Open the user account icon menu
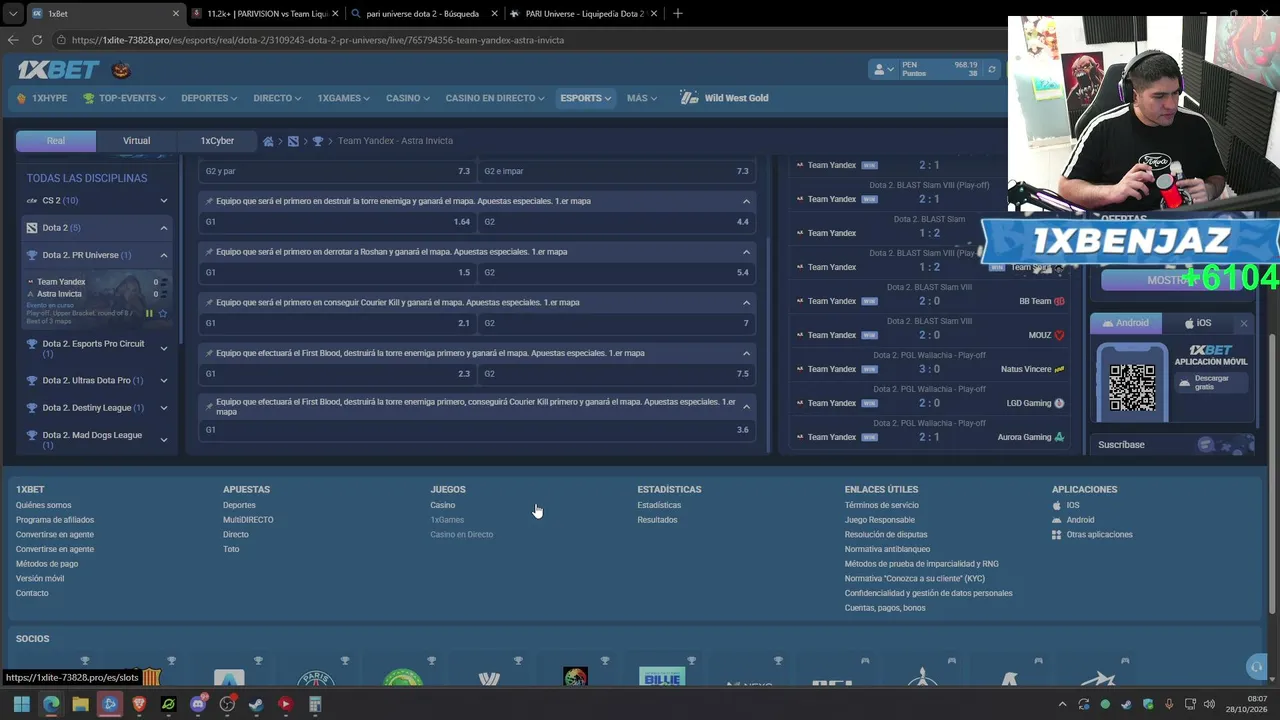This screenshot has height=720, width=1280. (883, 69)
